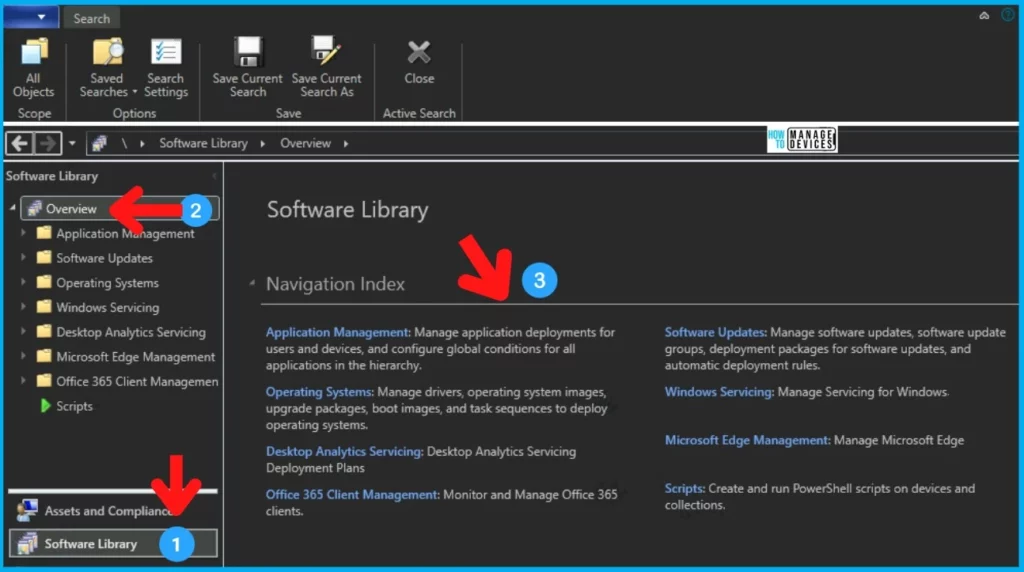Open Search Settings in the ribbon

(x=166, y=67)
